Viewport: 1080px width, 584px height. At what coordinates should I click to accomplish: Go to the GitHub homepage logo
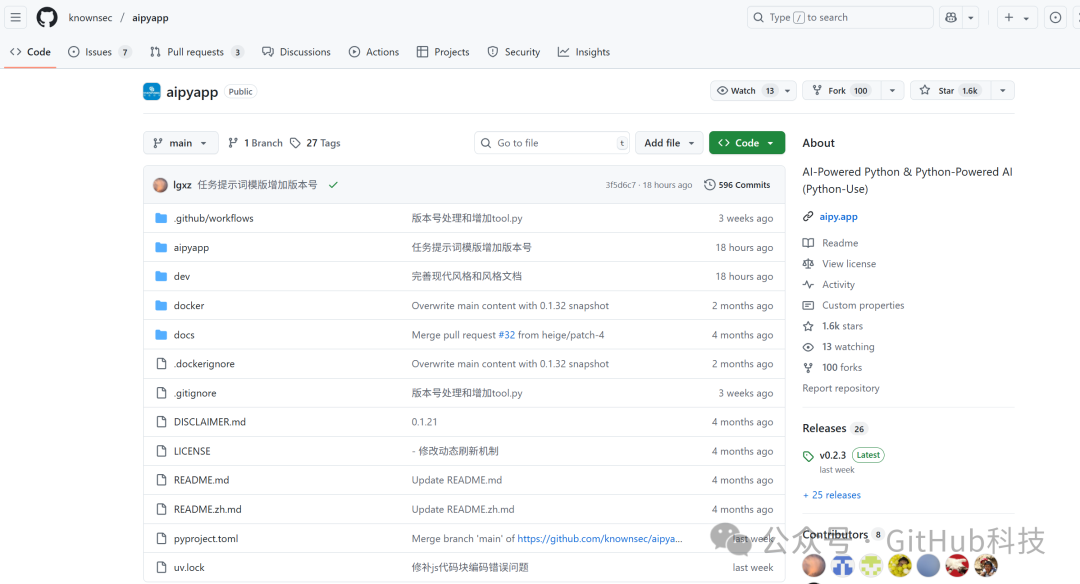47,17
